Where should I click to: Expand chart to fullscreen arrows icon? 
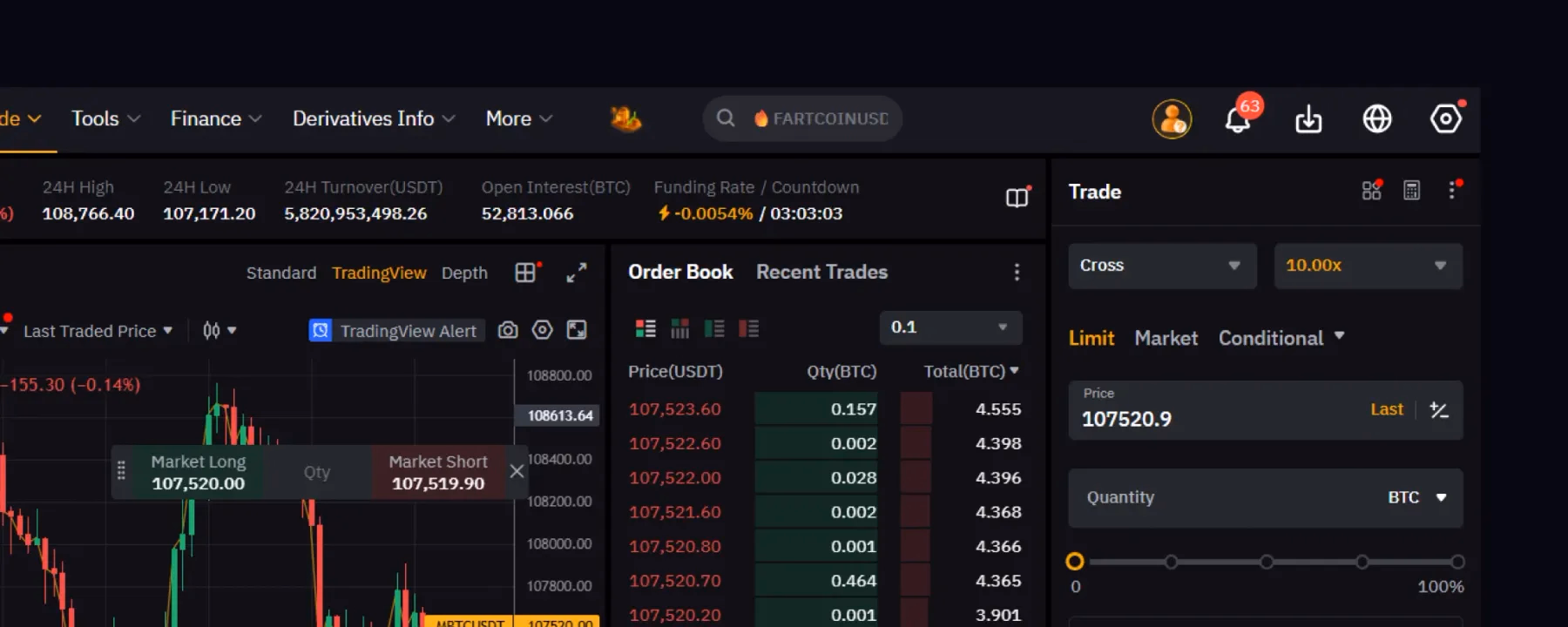point(577,273)
